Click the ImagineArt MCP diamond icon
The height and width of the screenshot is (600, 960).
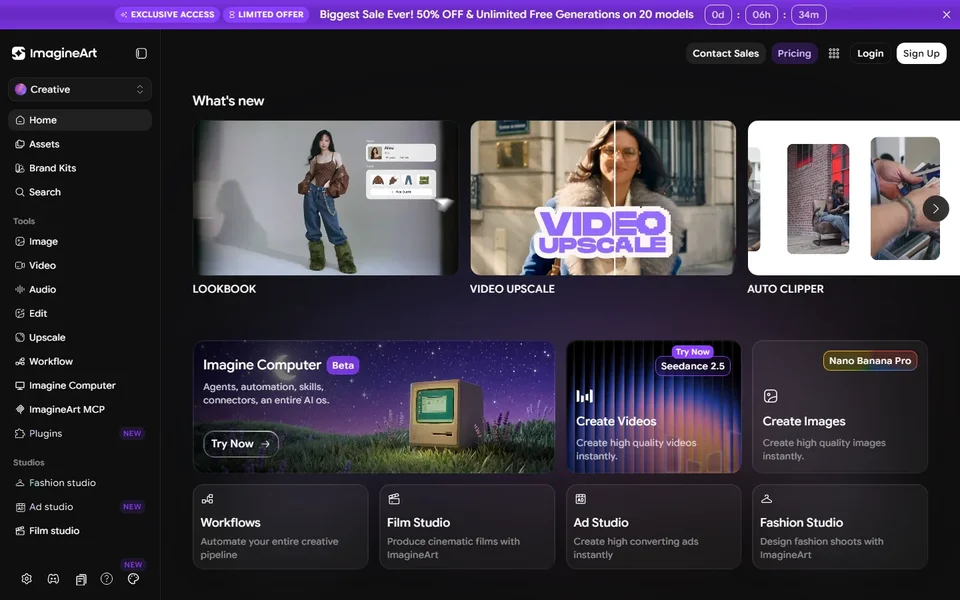click(x=20, y=409)
